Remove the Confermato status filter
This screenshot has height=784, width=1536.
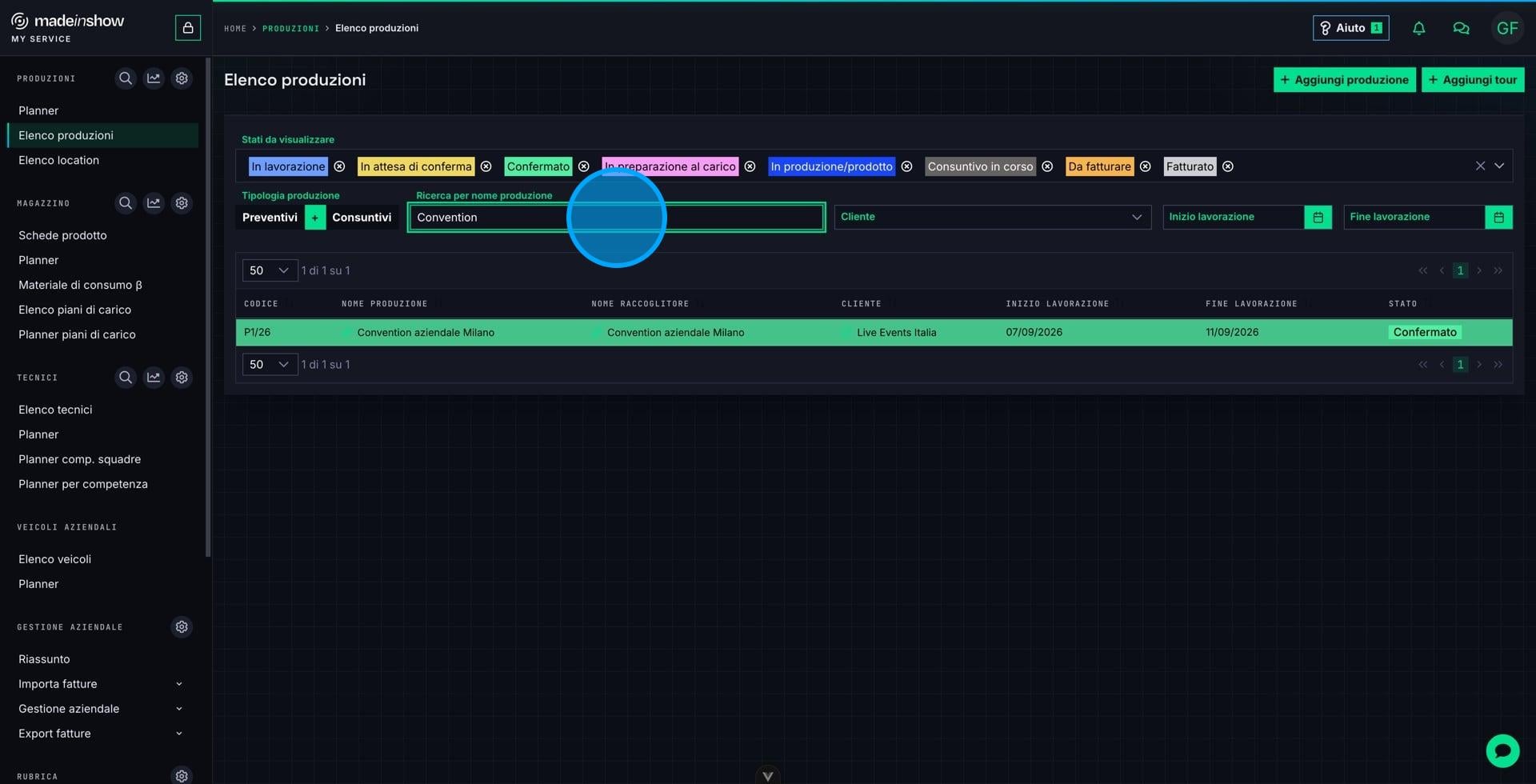(584, 166)
